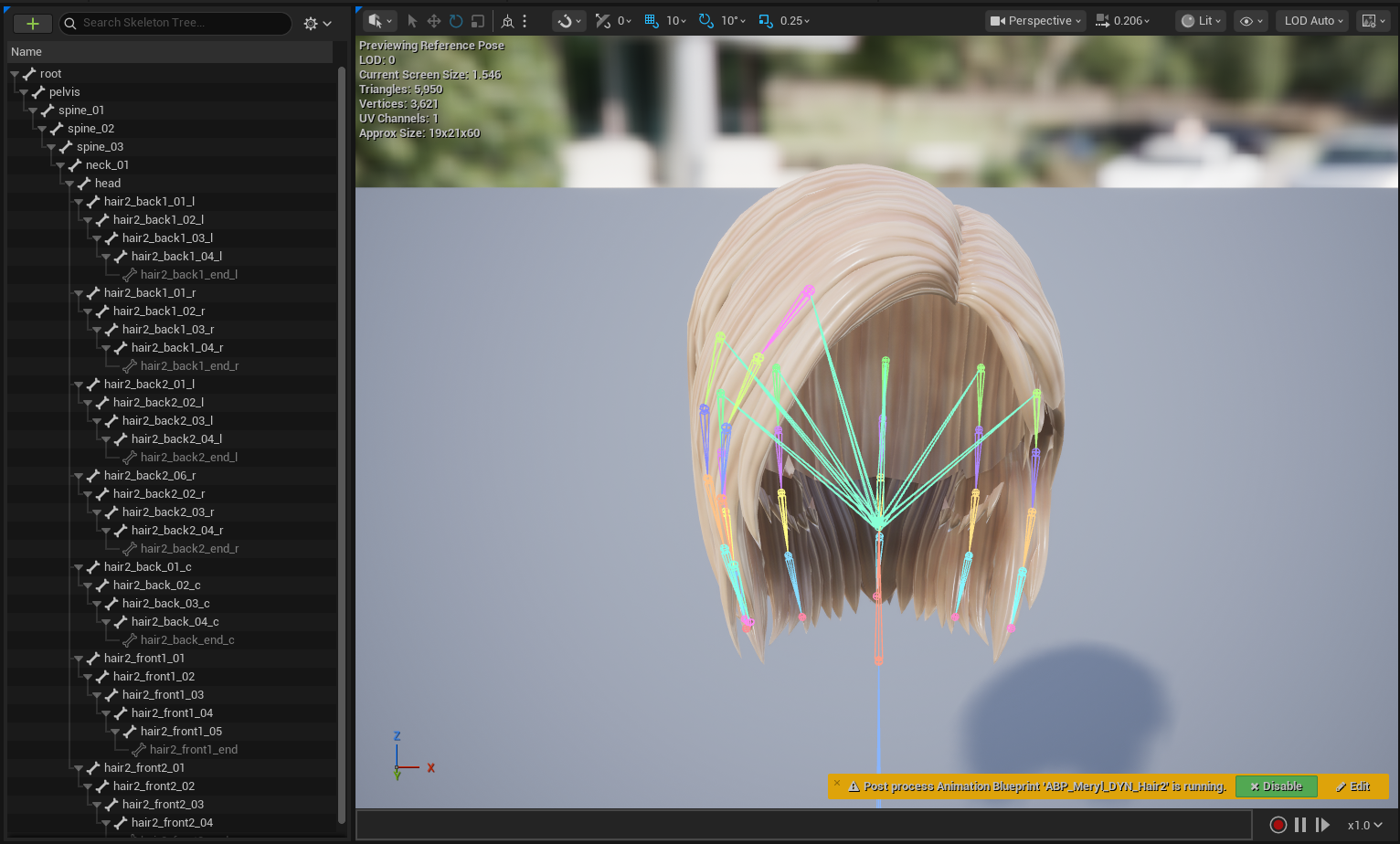The height and width of the screenshot is (844, 1400).
Task: Open the LOD Auto dropdown
Action: [x=1314, y=21]
